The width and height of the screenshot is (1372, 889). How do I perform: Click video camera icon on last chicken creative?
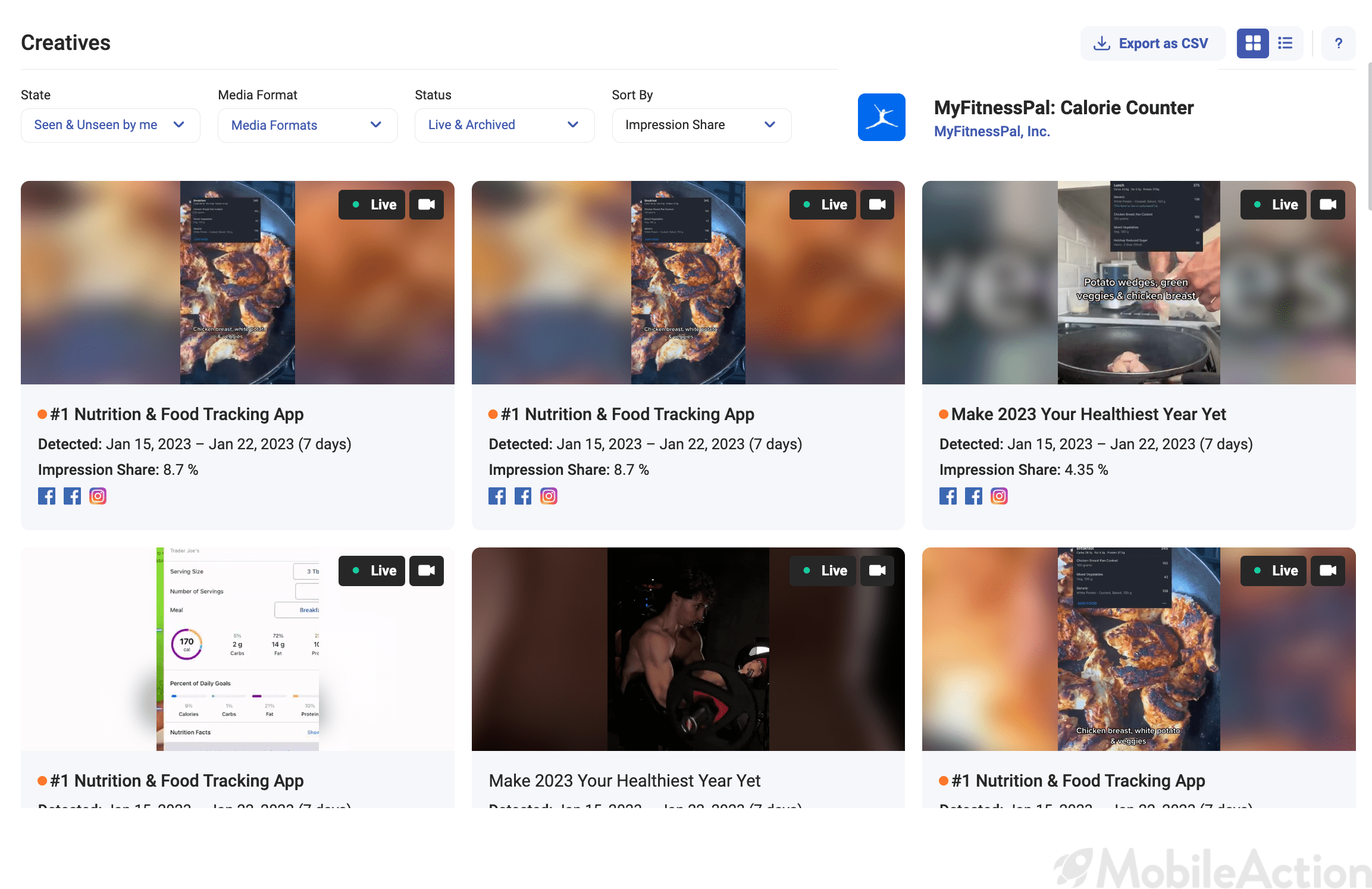[1328, 571]
